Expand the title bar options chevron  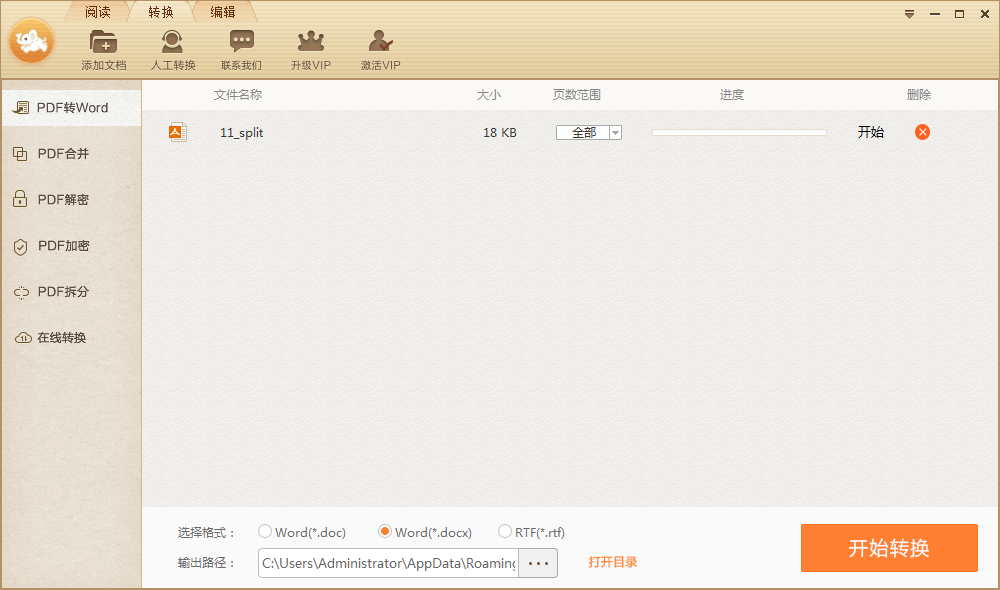(908, 14)
